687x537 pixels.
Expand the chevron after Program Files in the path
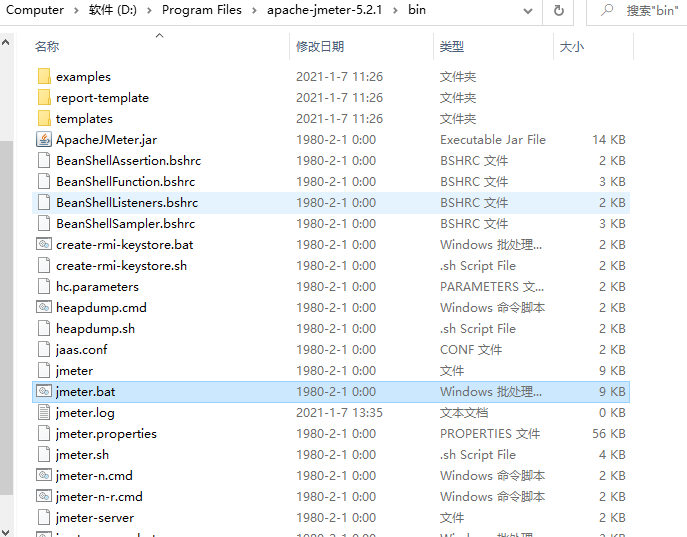coord(255,11)
